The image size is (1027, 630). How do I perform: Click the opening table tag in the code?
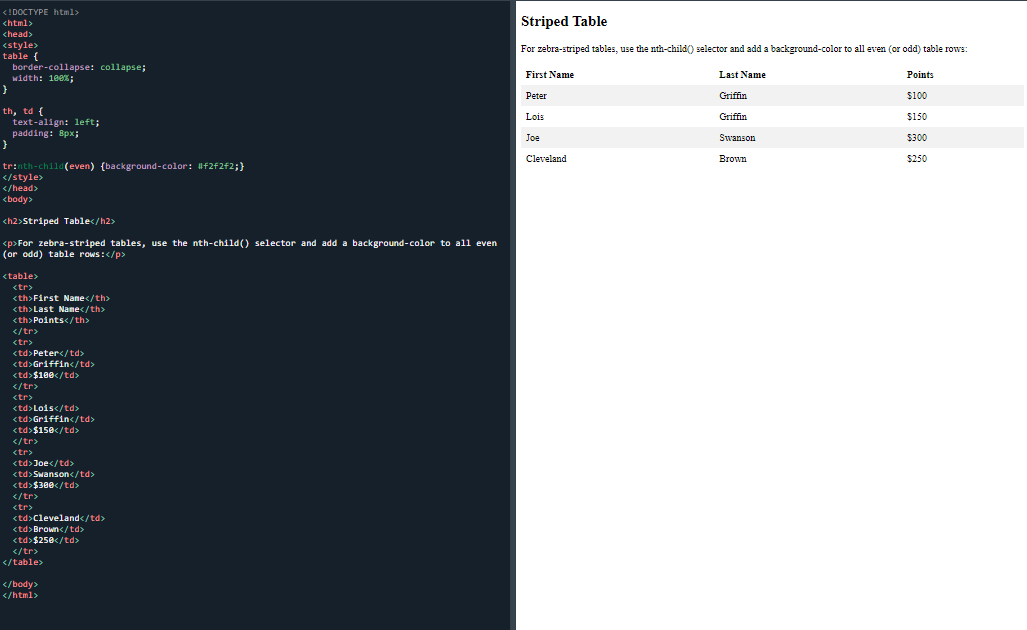click(21, 276)
